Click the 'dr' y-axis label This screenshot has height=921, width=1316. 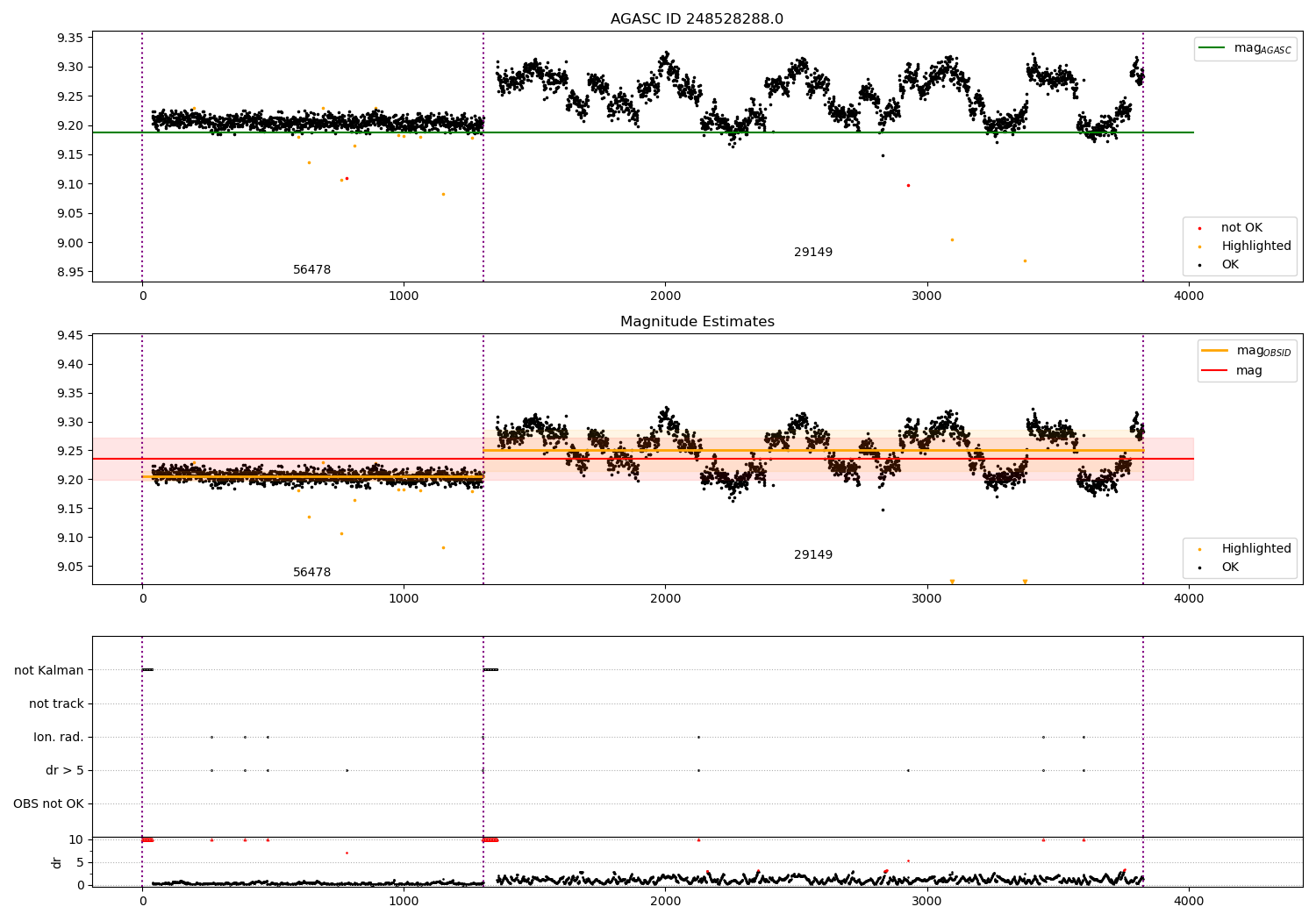click(57, 862)
